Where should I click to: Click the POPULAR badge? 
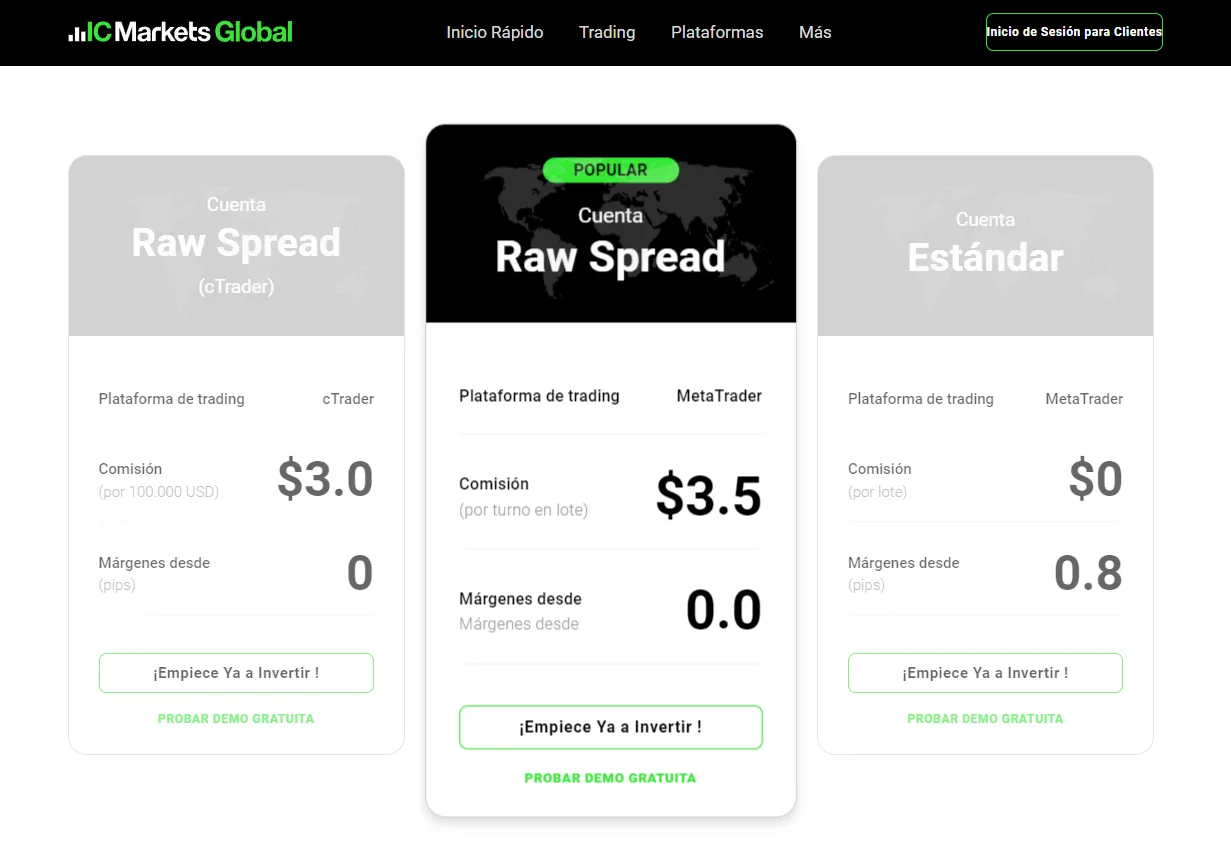[611, 170]
